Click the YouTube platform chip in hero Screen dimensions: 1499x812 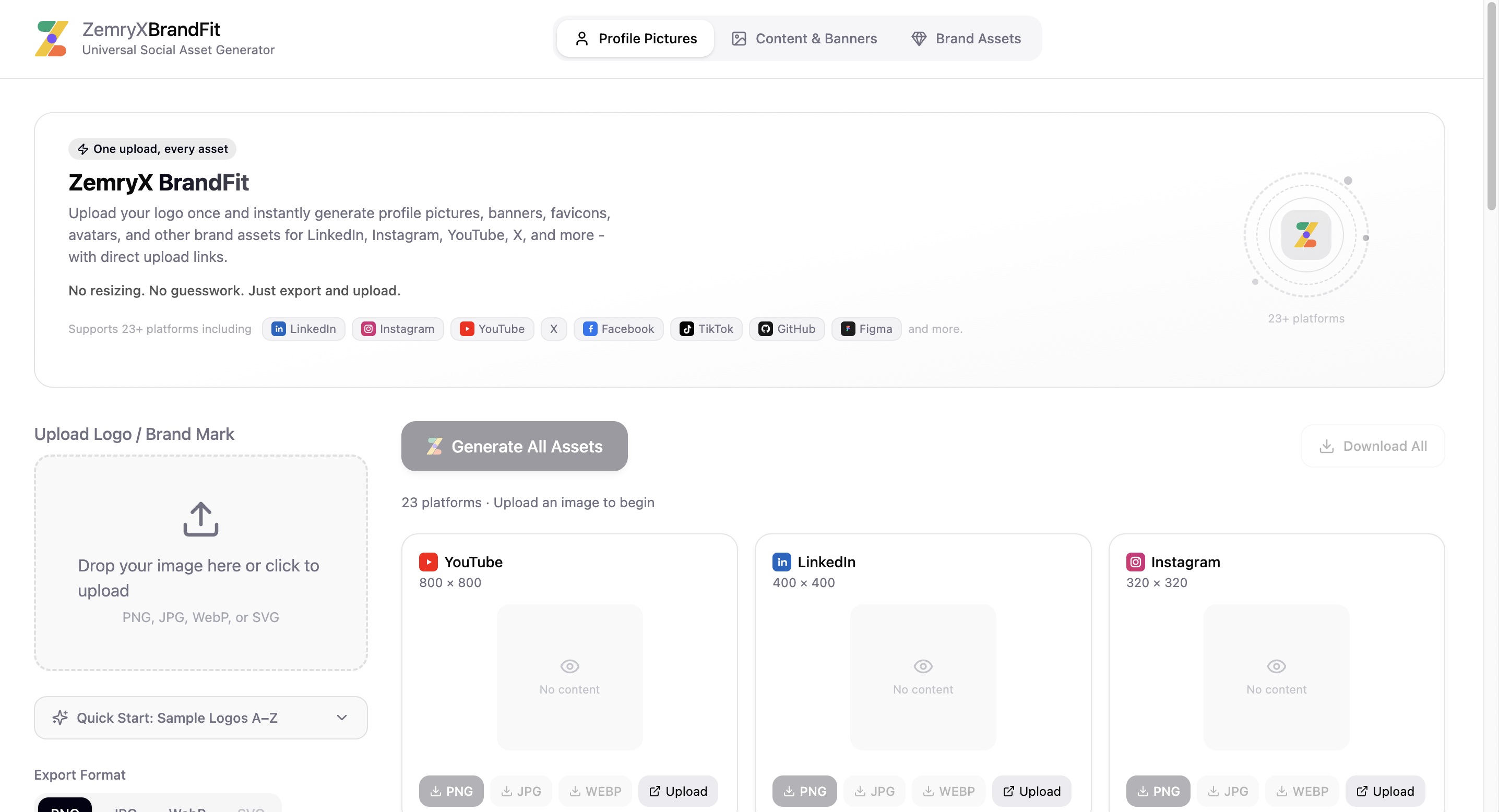tap(492, 329)
